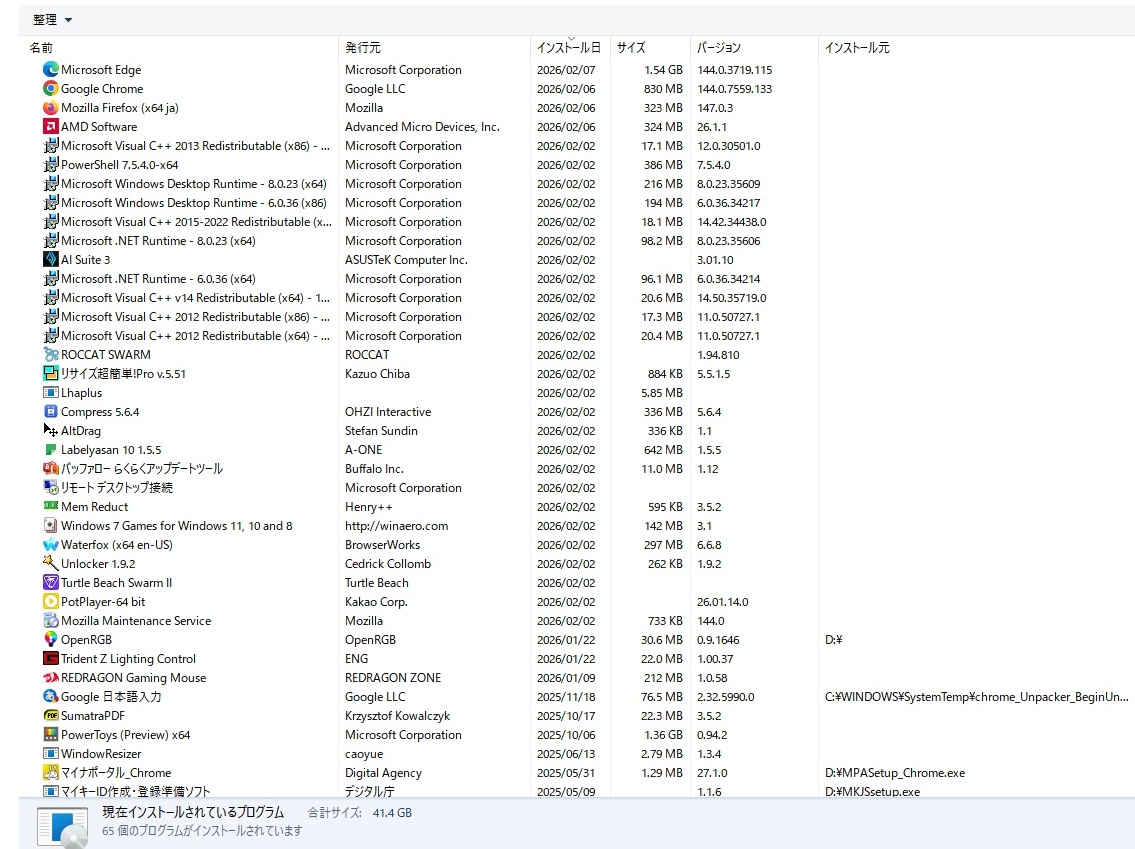Click the Waterfox icon

[51, 544]
